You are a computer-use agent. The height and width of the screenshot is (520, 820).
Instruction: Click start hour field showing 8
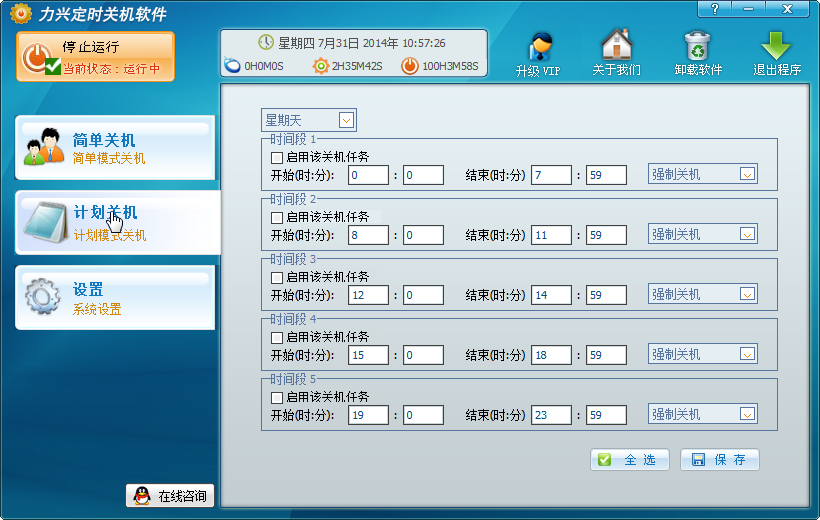pos(368,235)
